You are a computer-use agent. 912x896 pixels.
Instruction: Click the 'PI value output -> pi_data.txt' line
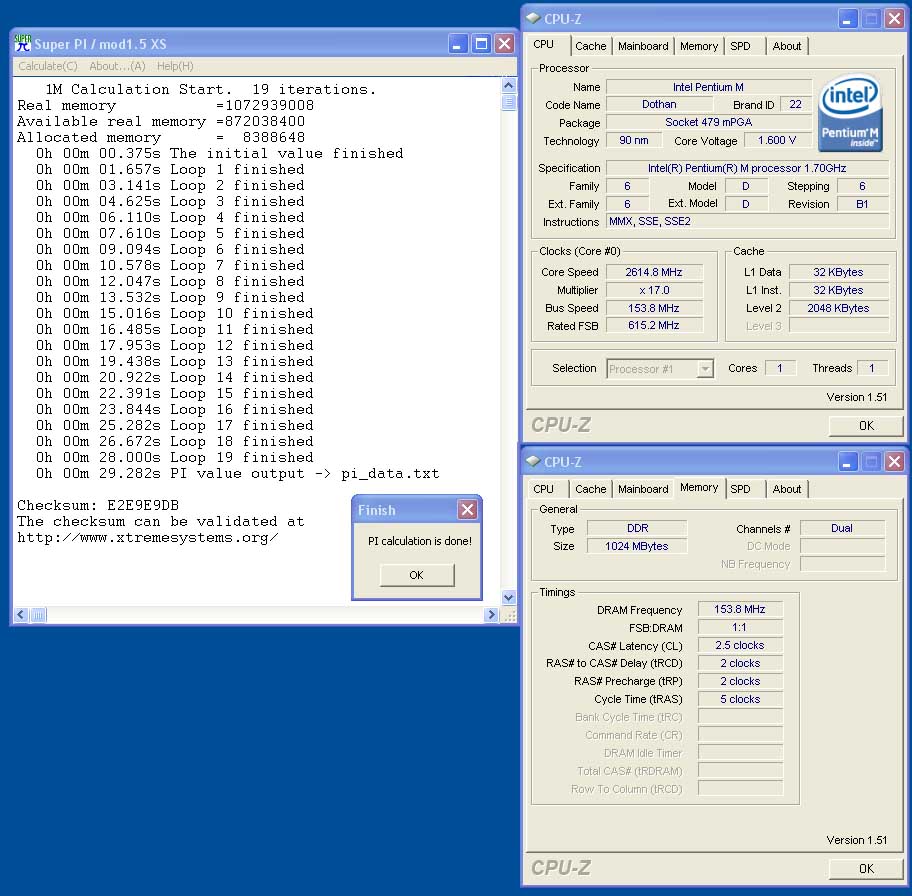click(x=237, y=473)
